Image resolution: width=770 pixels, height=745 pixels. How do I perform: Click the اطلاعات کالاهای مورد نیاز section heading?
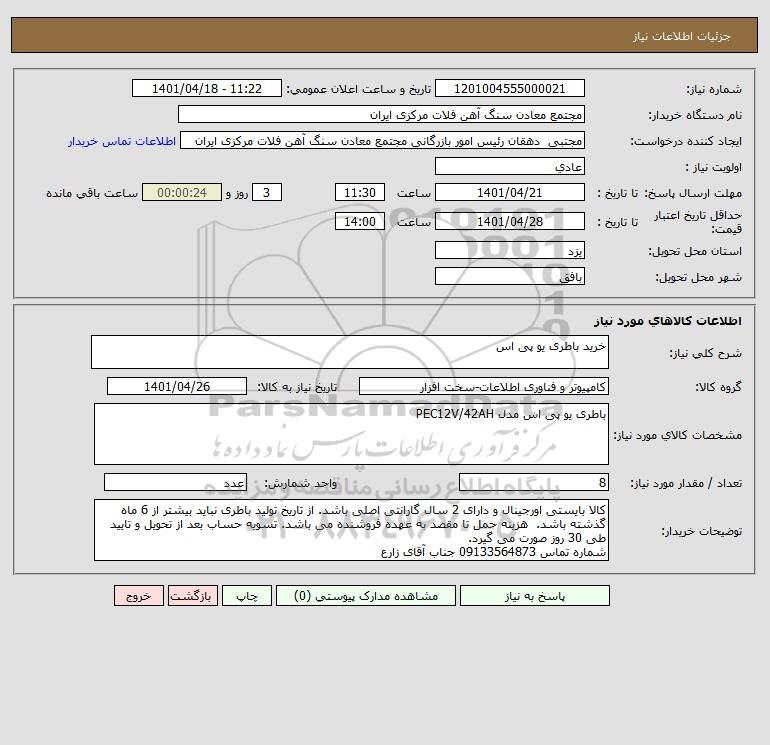pos(668,321)
